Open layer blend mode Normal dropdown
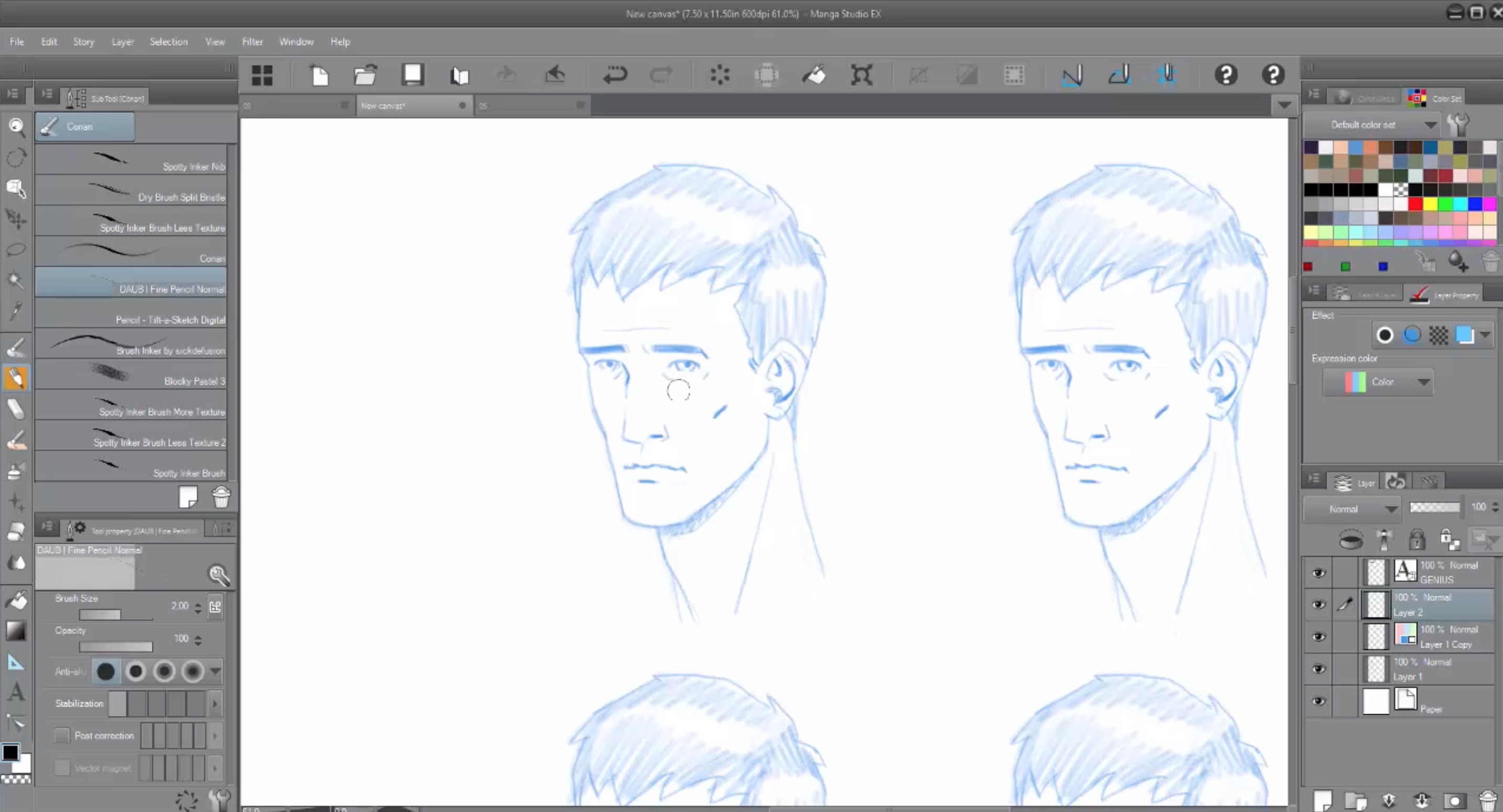The width and height of the screenshot is (1503, 812). (1351, 509)
